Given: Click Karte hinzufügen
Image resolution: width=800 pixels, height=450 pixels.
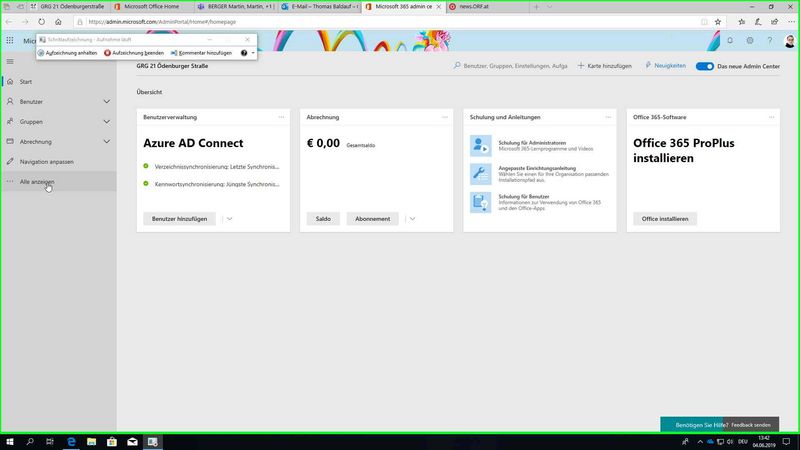Looking at the screenshot, I should [x=605, y=66].
